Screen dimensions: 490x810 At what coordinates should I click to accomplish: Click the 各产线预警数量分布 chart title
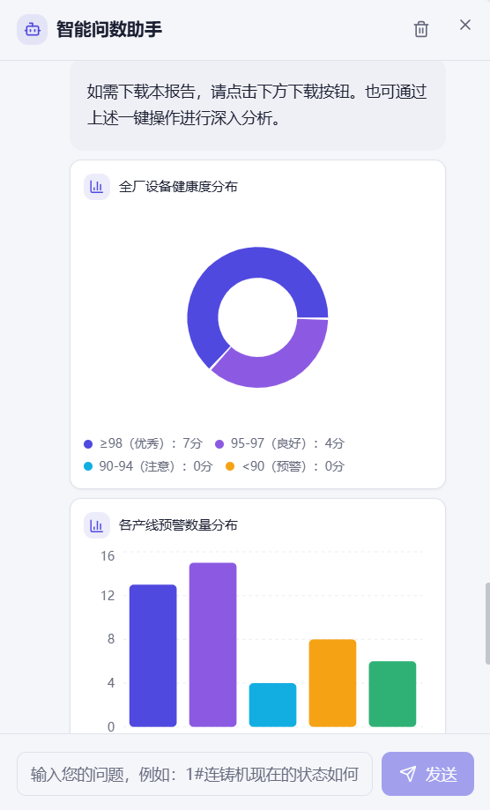pos(178,525)
